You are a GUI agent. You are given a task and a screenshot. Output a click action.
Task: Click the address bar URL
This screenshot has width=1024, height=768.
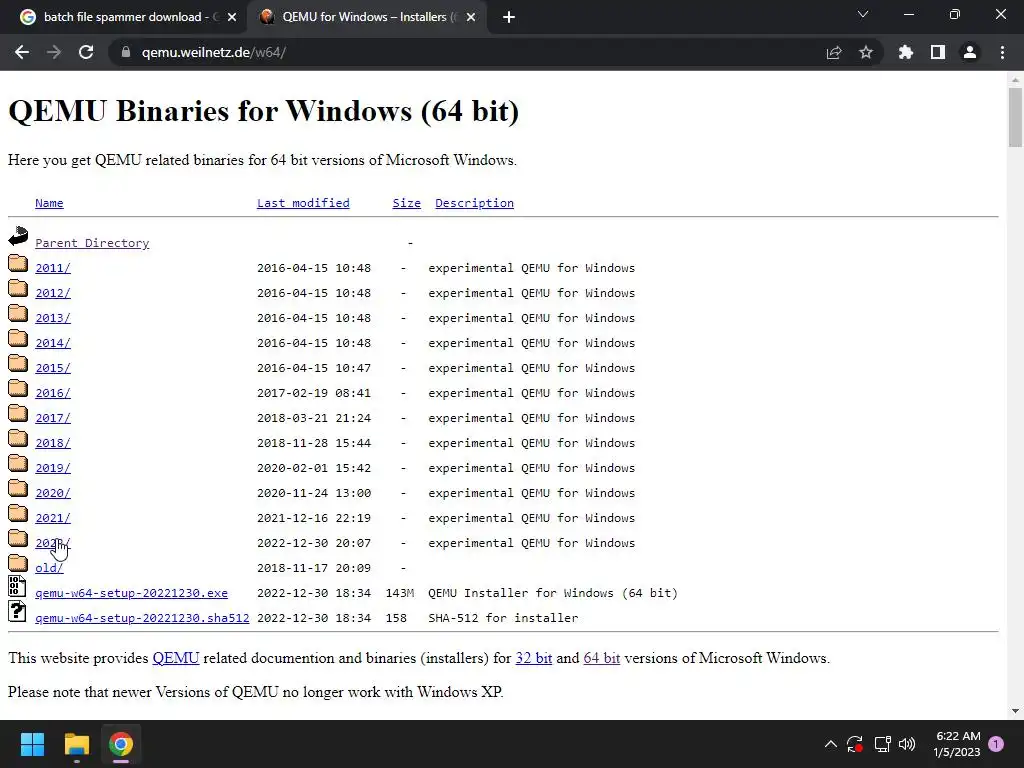pos(214,52)
